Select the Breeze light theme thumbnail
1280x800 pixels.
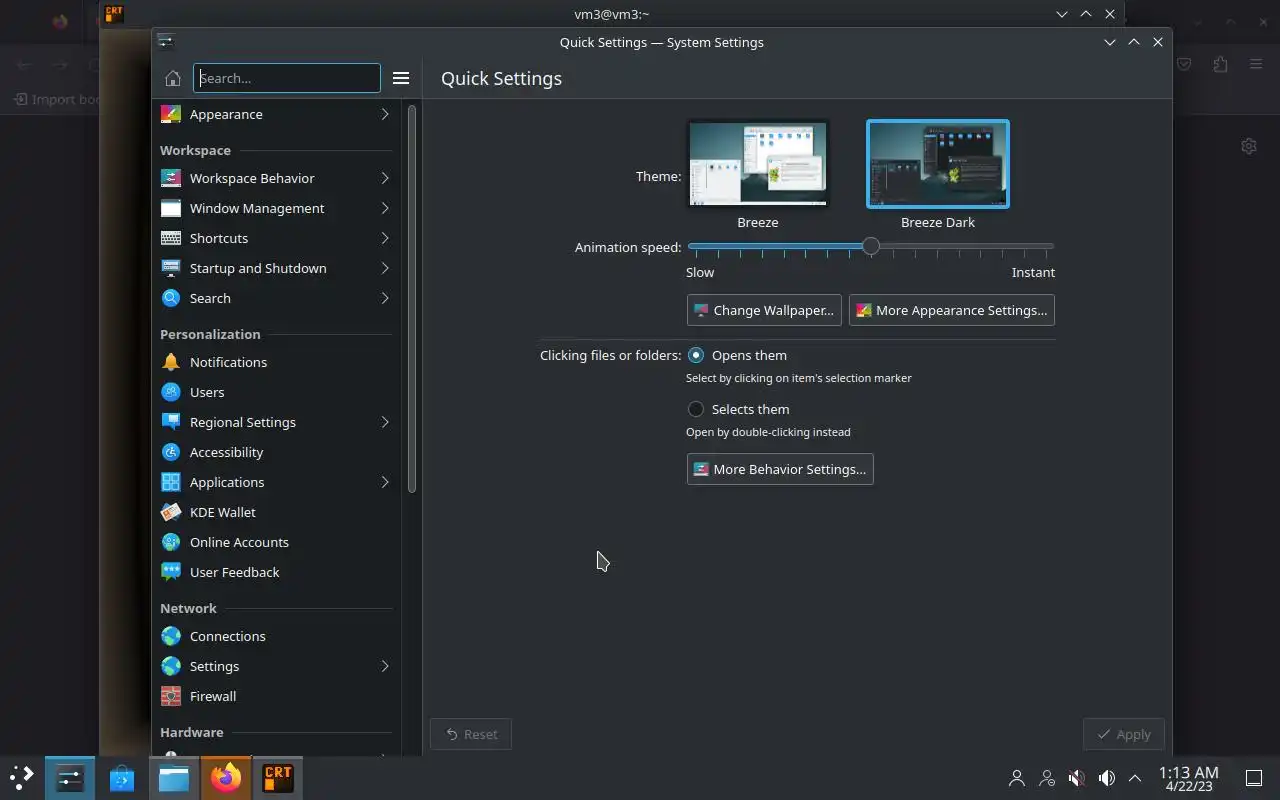[x=758, y=164]
